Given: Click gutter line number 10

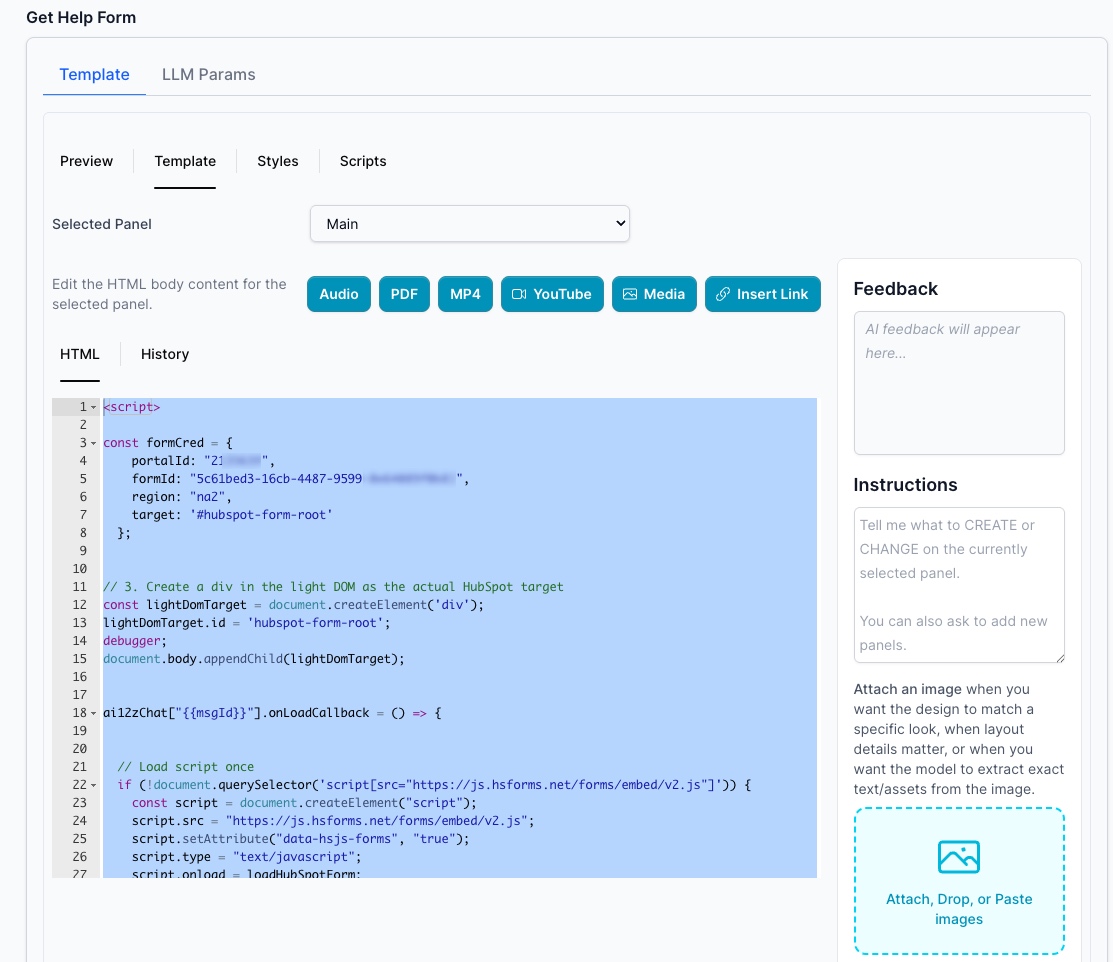Looking at the screenshot, I should (x=80, y=569).
